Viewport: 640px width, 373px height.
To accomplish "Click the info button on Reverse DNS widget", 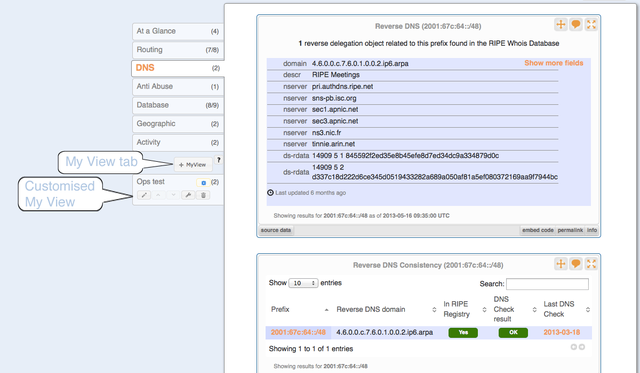I will click(x=592, y=230).
